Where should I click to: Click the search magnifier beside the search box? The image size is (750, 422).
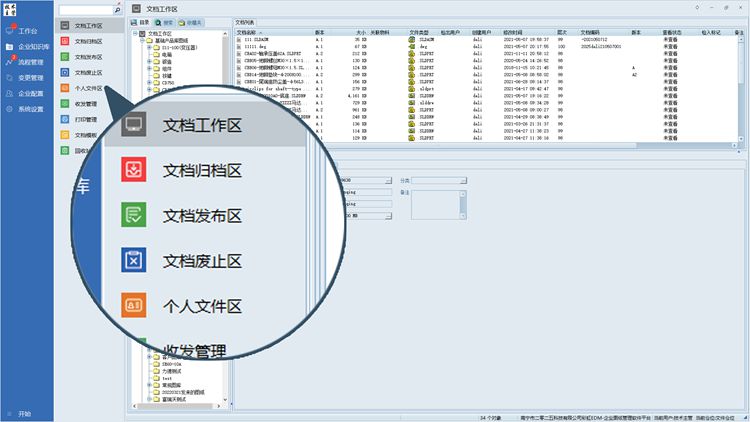(117, 10)
